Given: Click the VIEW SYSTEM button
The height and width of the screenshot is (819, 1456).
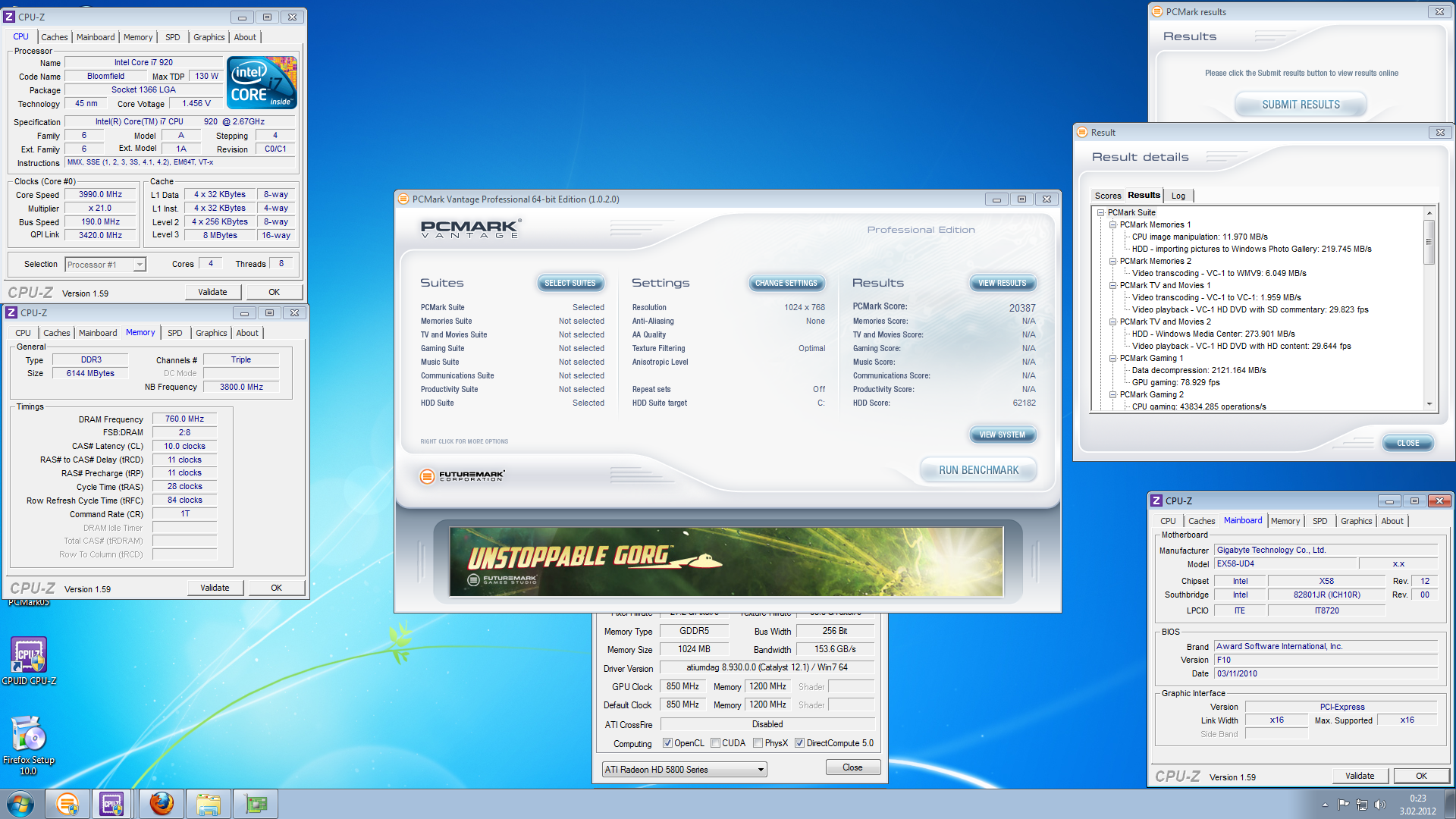Looking at the screenshot, I should pos(1003,435).
